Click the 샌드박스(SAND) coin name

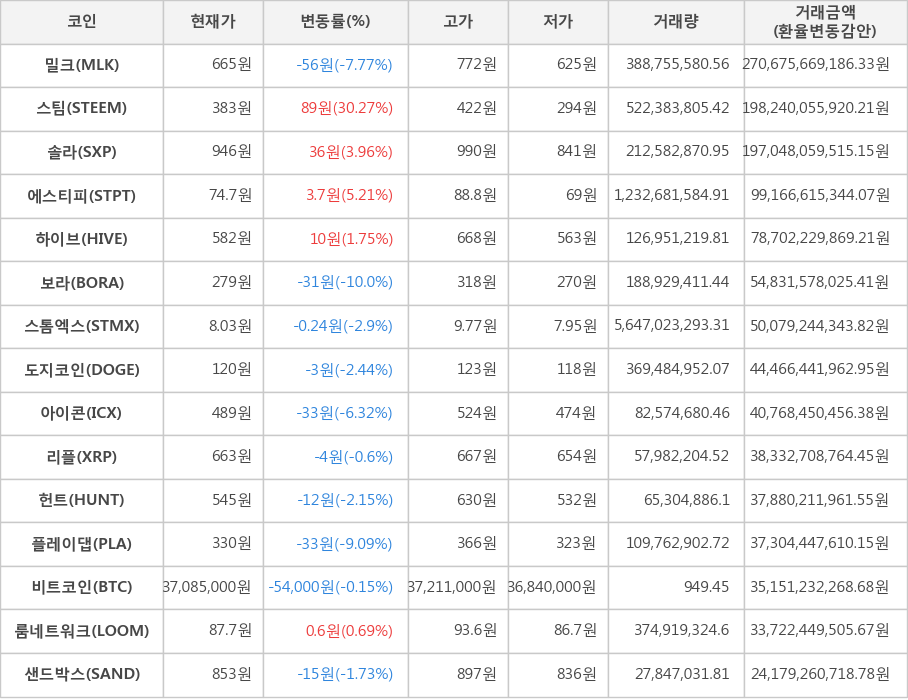pos(82,674)
